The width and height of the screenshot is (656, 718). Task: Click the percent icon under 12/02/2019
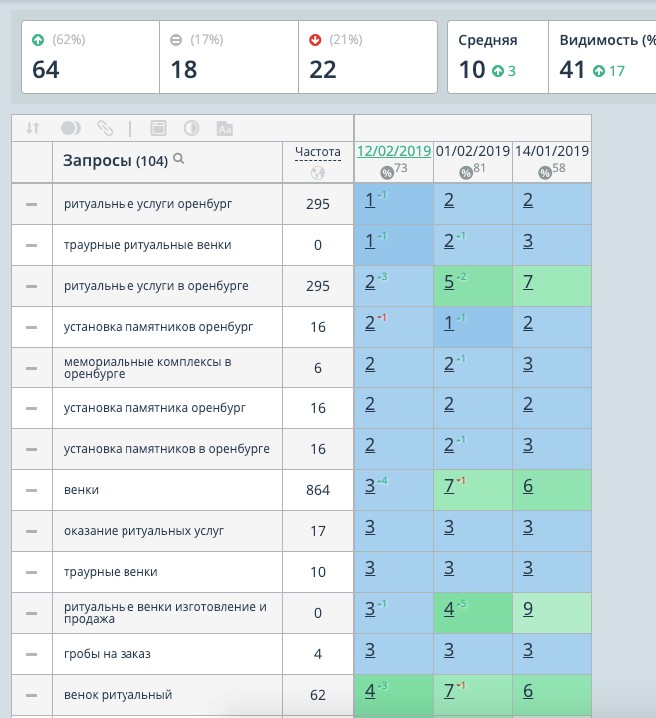pyautogui.click(x=387, y=173)
